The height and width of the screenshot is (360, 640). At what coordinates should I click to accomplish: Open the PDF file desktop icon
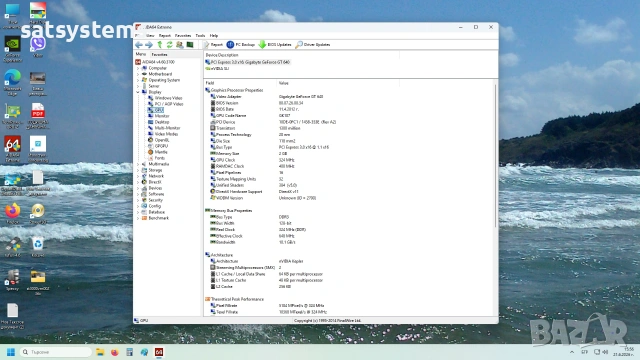38,116
